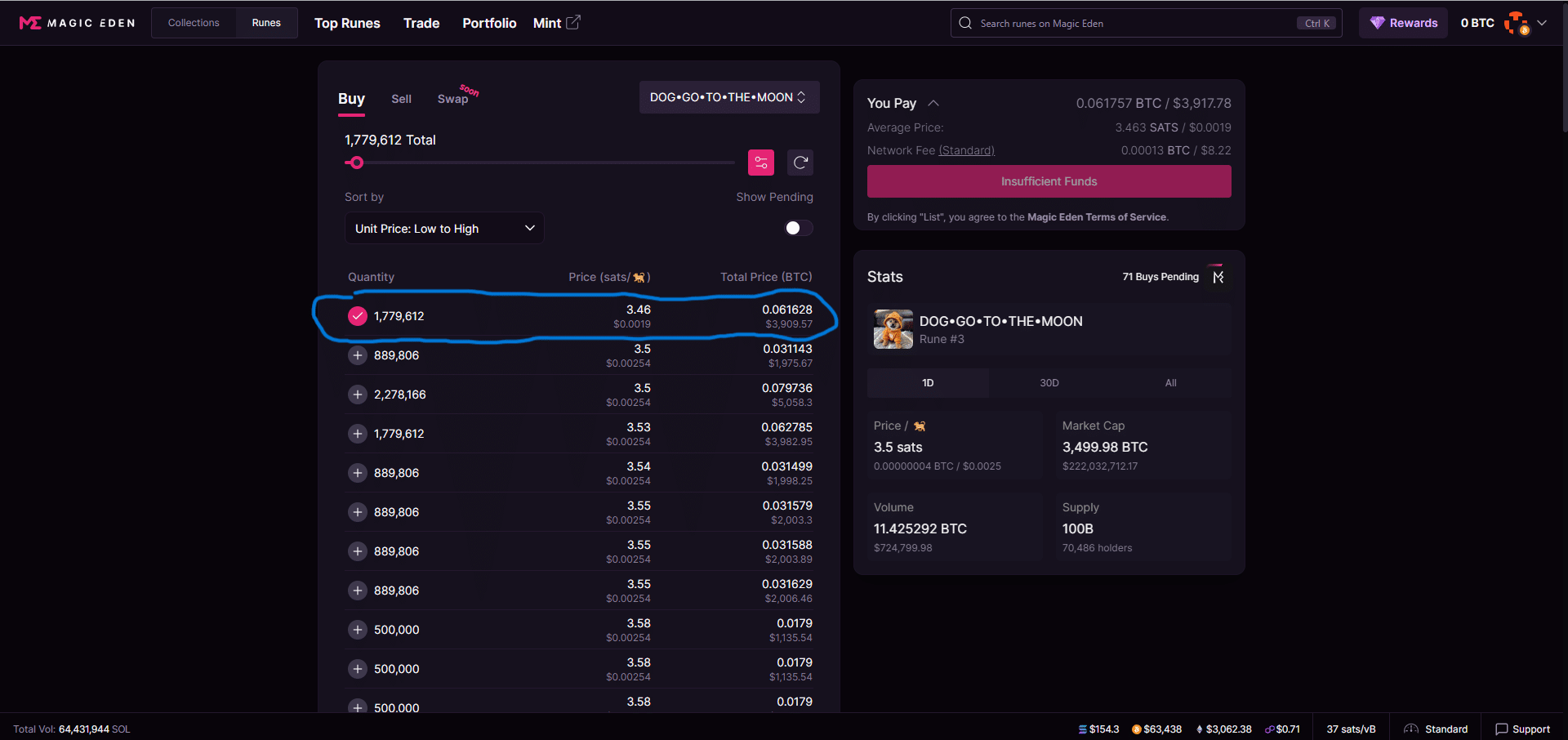Click the Standard speed gauge icon
The height and width of the screenshot is (740, 1568).
tap(1411, 729)
